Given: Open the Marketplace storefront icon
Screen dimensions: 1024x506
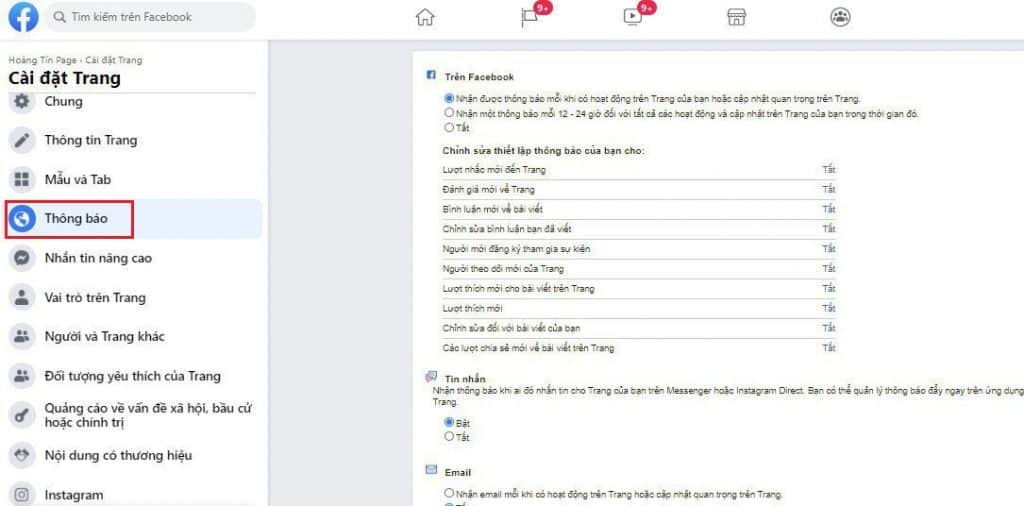Looking at the screenshot, I should [x=736, y=17].
